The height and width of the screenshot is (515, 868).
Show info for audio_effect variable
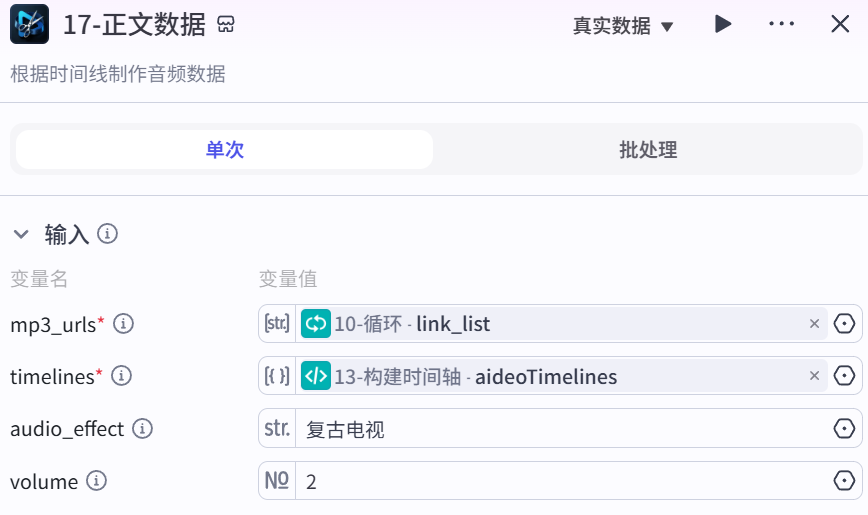point(142,429)
